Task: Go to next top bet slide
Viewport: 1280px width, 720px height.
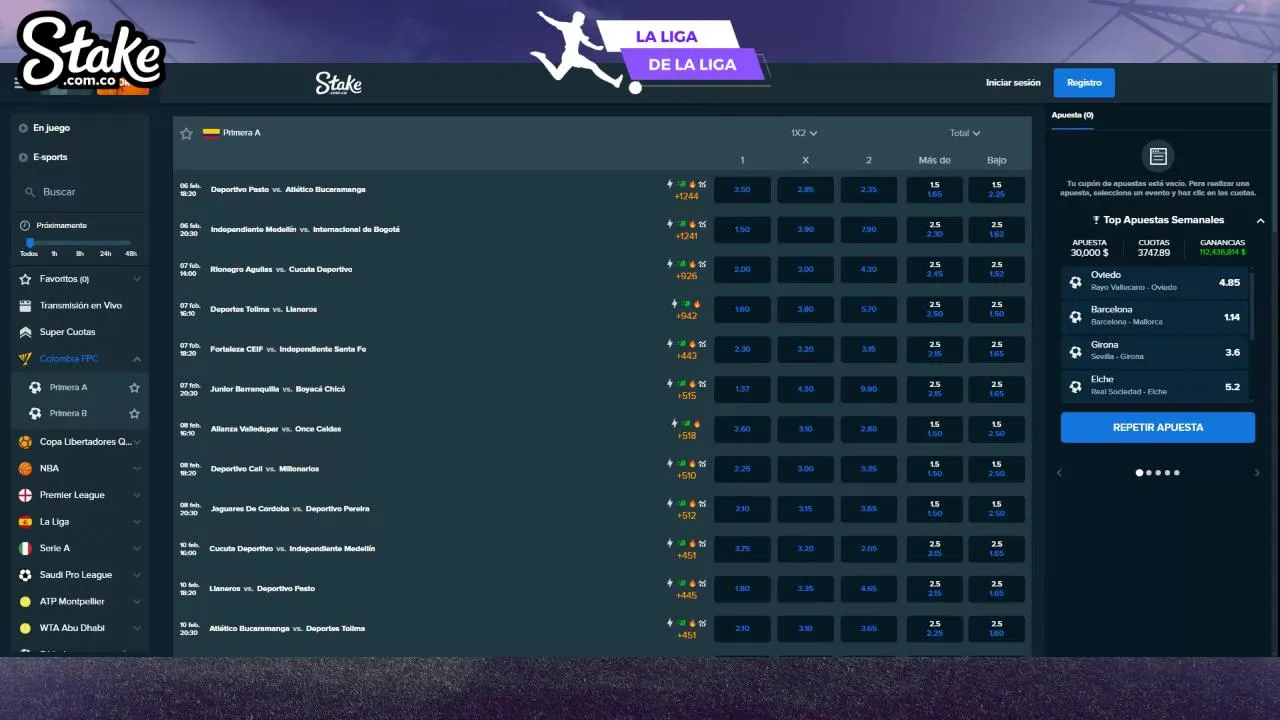Action: coord(1257,473)
